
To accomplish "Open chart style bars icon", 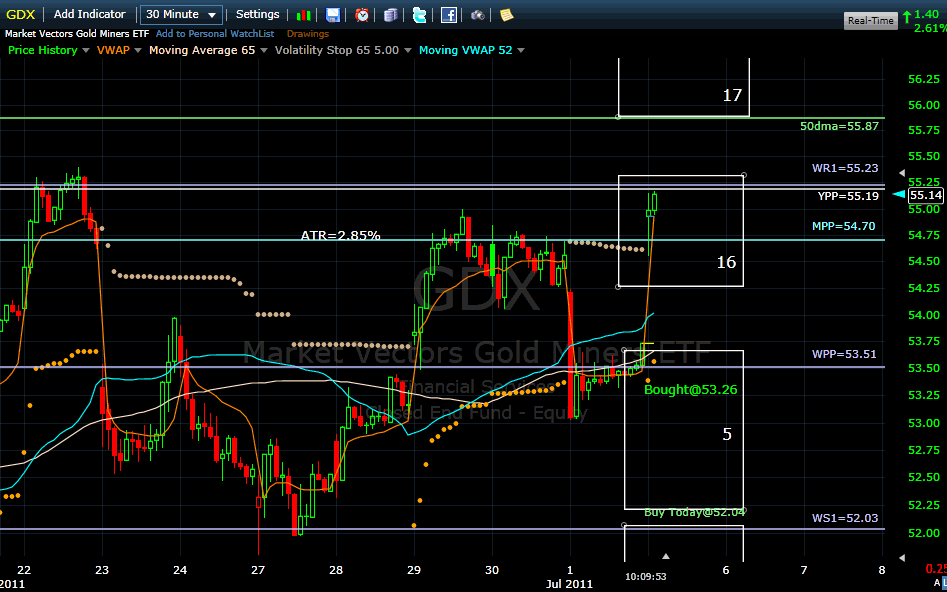I will tap(305, 15).
